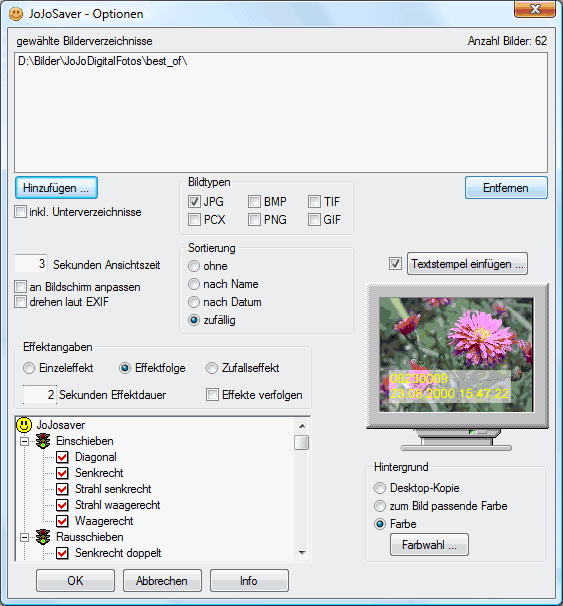Image resolution: width=563 pixels, height=606 pixels.
Task: Open the Hinzufügen directory dialog
Action: coord(56,188)
